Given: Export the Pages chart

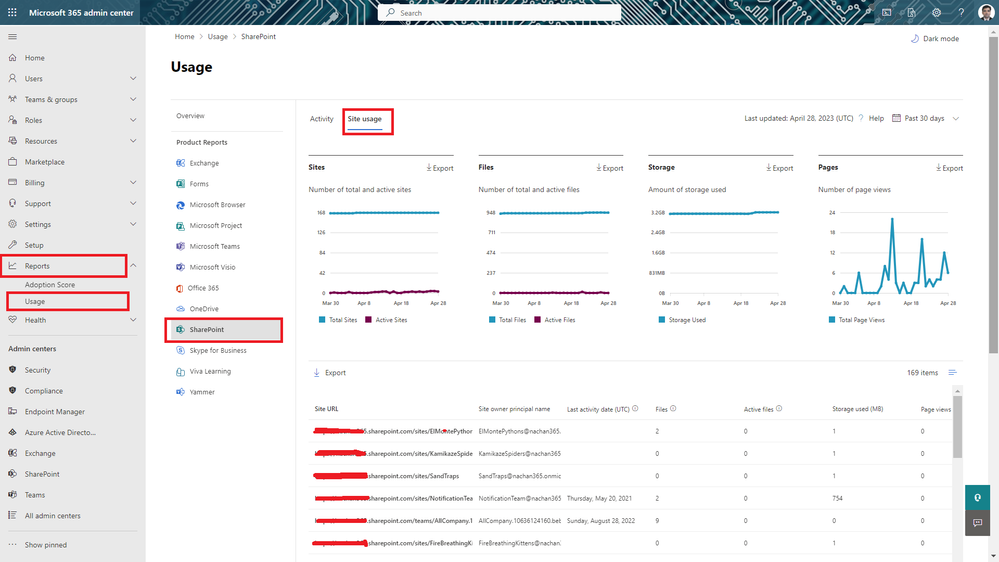Looking at the screenshot, I should point(949,168).
